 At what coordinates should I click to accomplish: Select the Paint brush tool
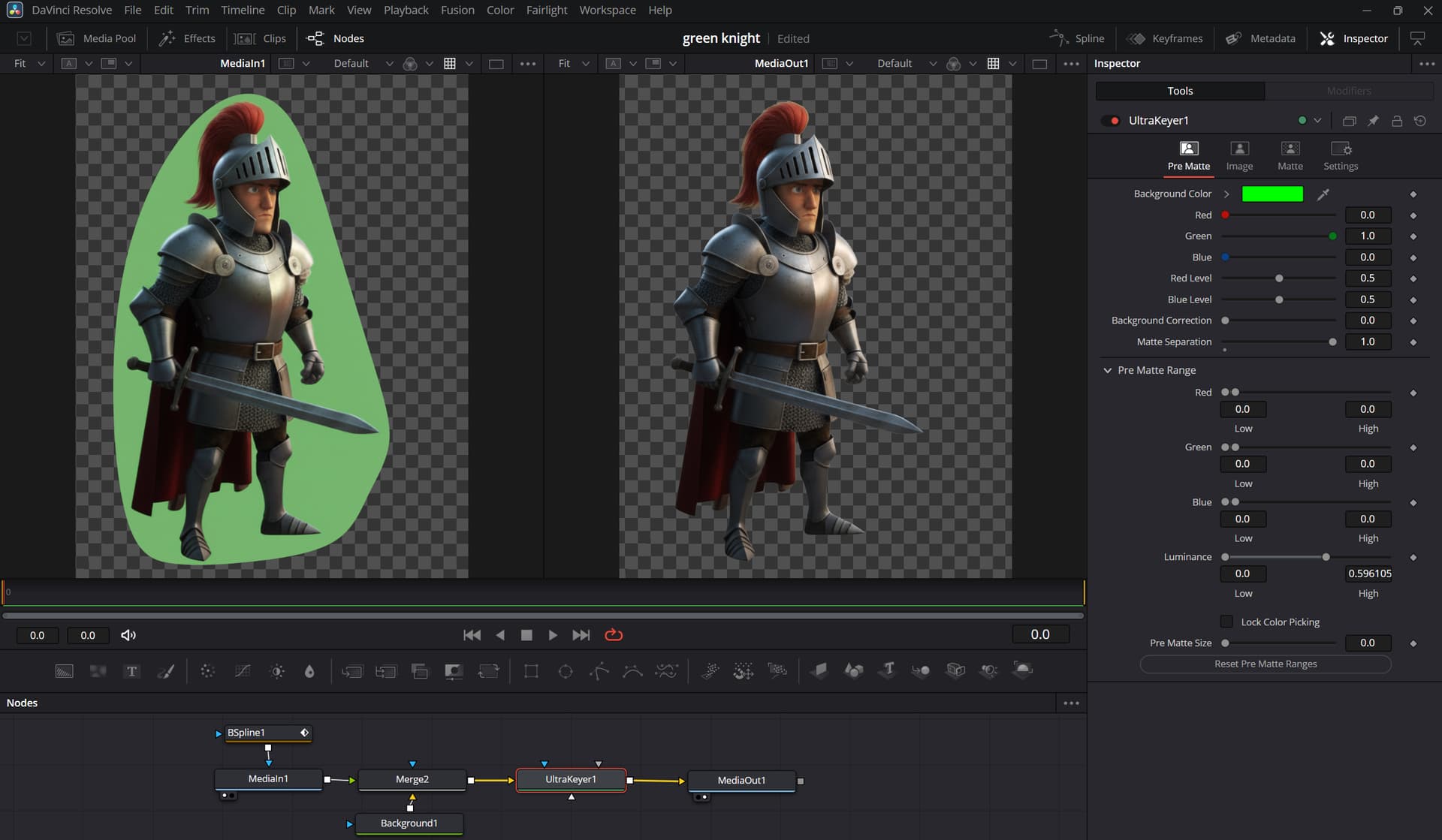(166, 671)
